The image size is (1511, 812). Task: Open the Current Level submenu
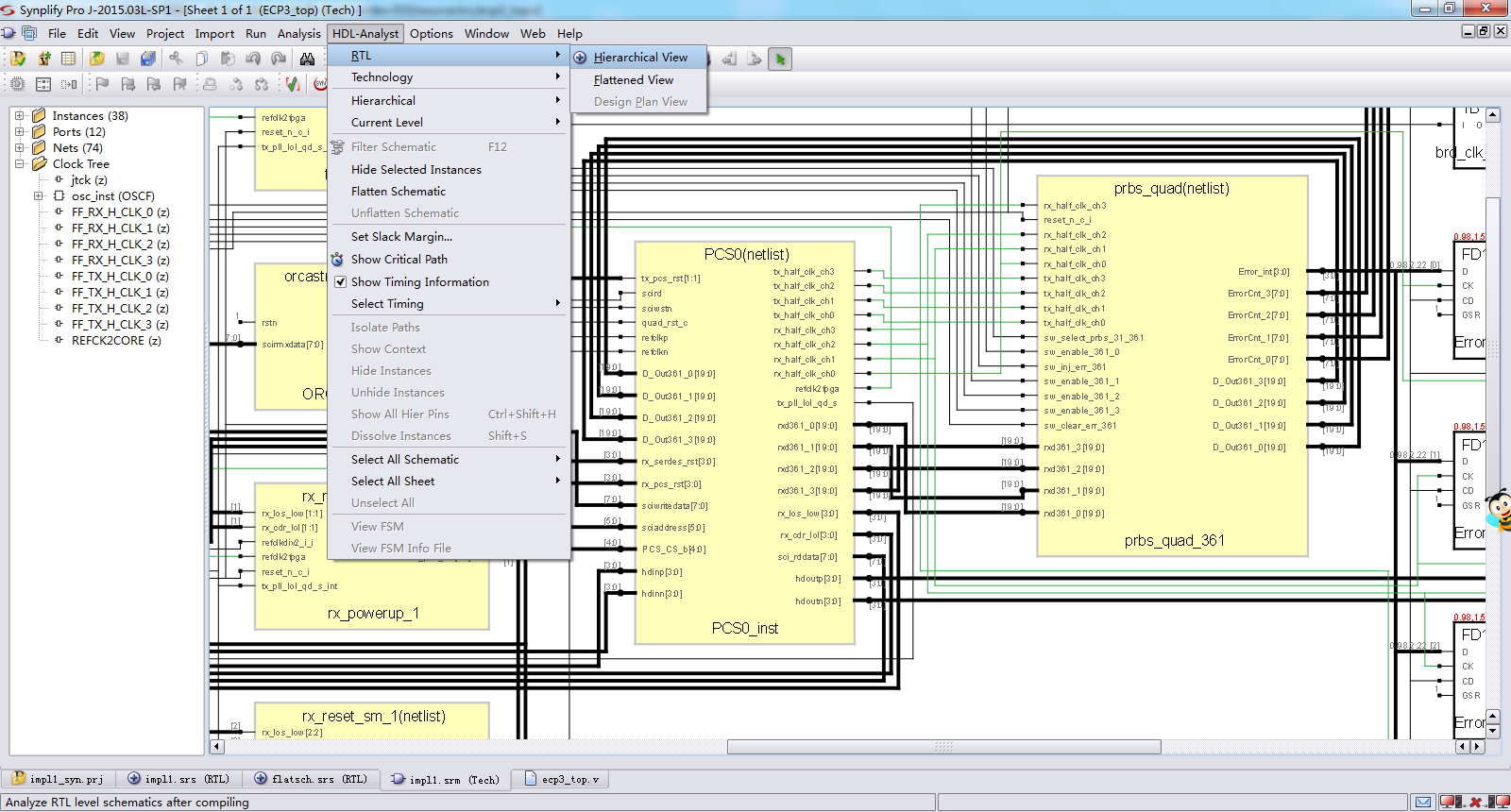click(x=448, y=123)
